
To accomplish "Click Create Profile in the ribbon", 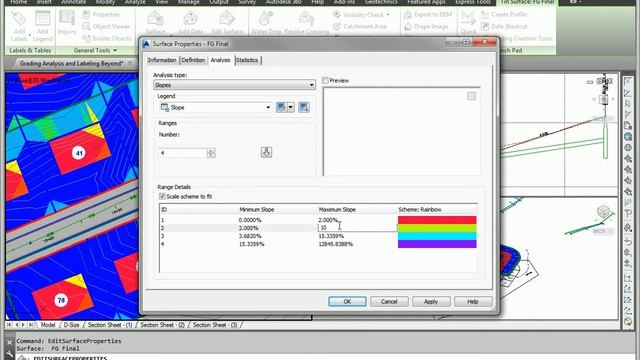I will pos(504,15).
